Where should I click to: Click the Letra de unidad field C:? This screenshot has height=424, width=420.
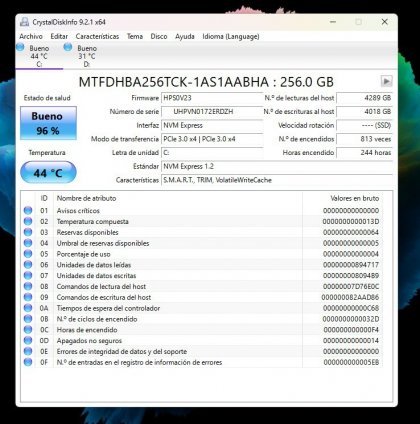click(212, 153)
